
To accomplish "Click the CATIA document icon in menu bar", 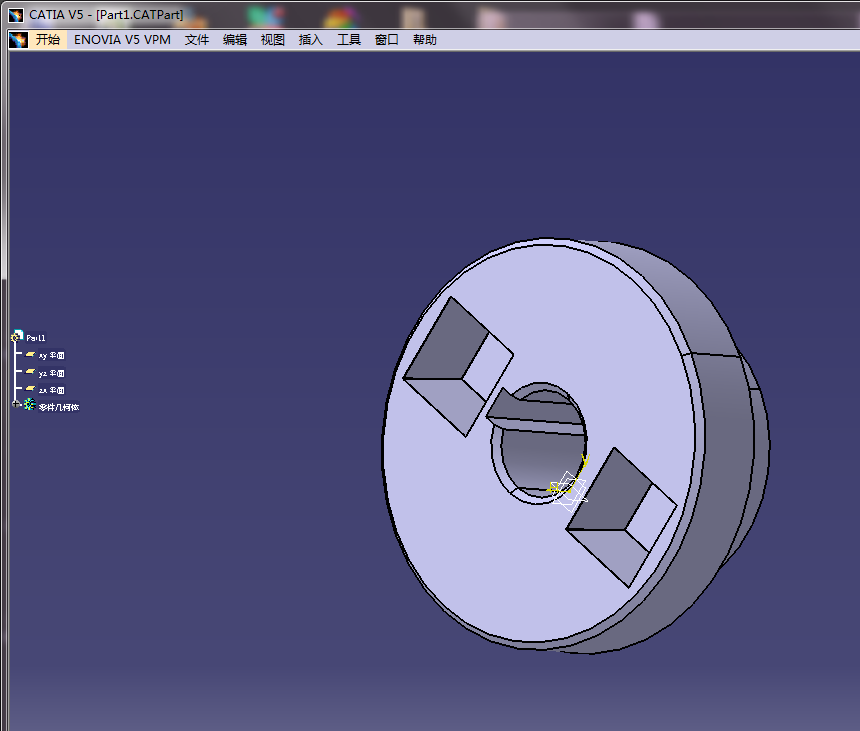I will [x=18, y=40].
